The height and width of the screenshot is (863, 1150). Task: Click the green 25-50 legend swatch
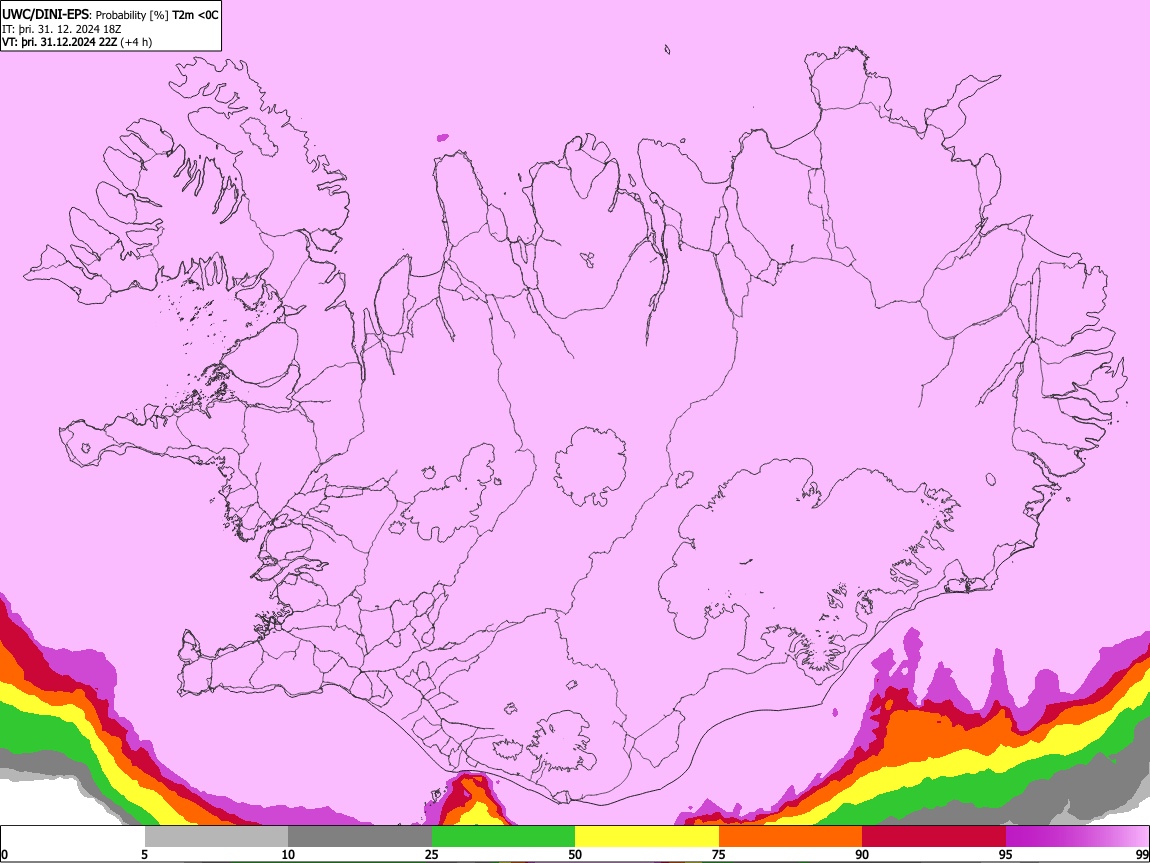[x=503, y=836]
